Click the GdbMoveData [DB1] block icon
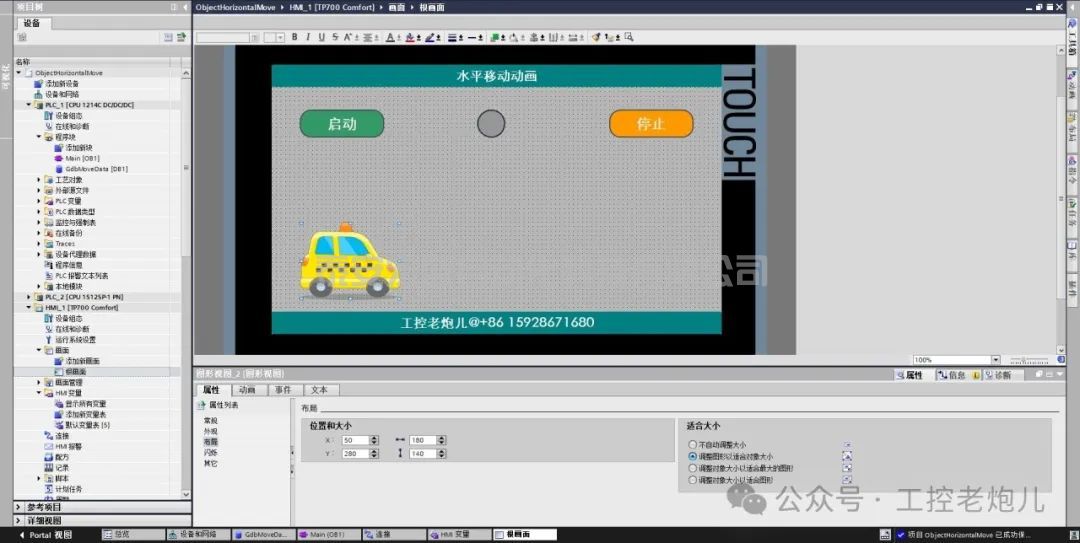 59,169
